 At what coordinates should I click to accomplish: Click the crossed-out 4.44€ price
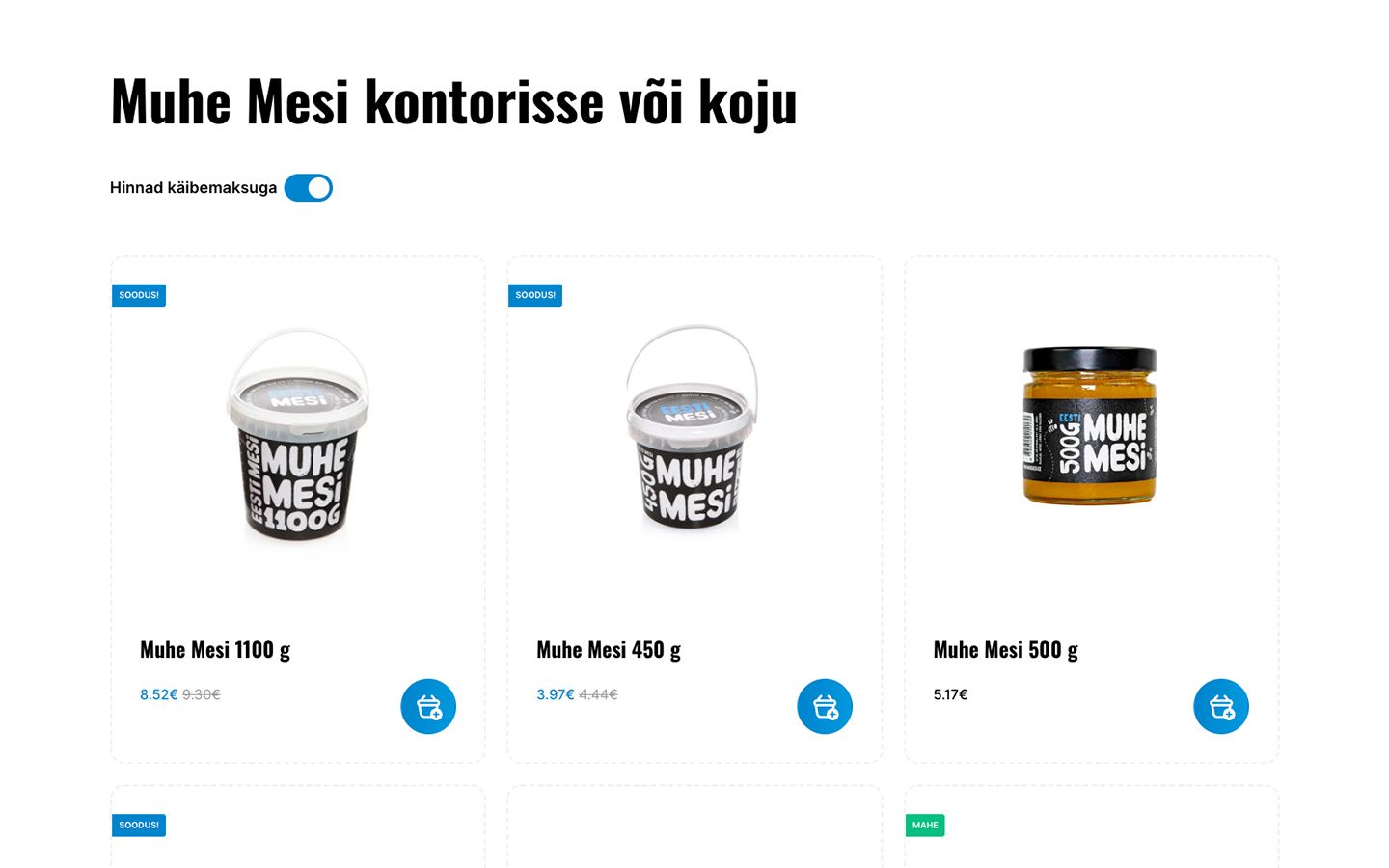pyautogui.click(x=598, y=694)
